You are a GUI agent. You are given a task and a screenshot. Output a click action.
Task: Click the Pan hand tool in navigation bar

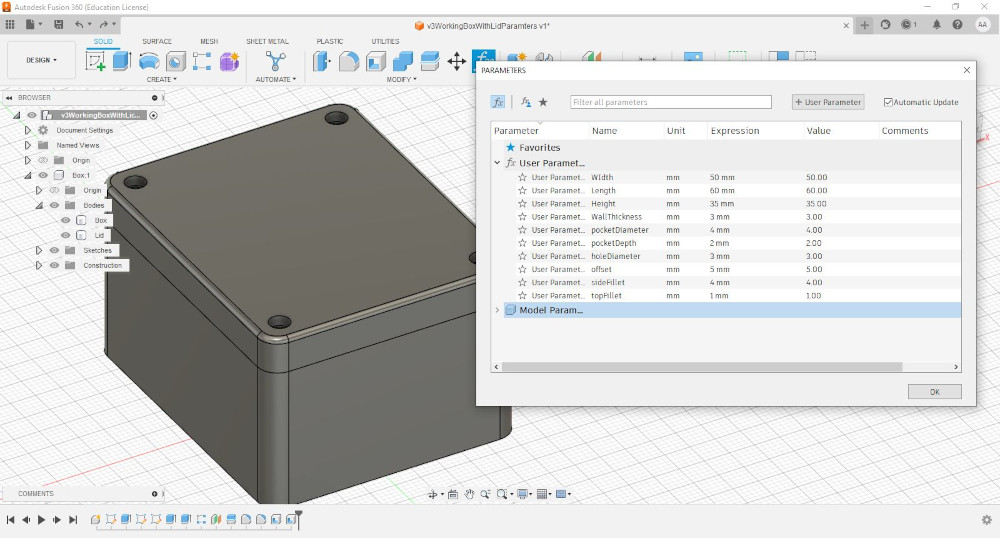point(469,494)
